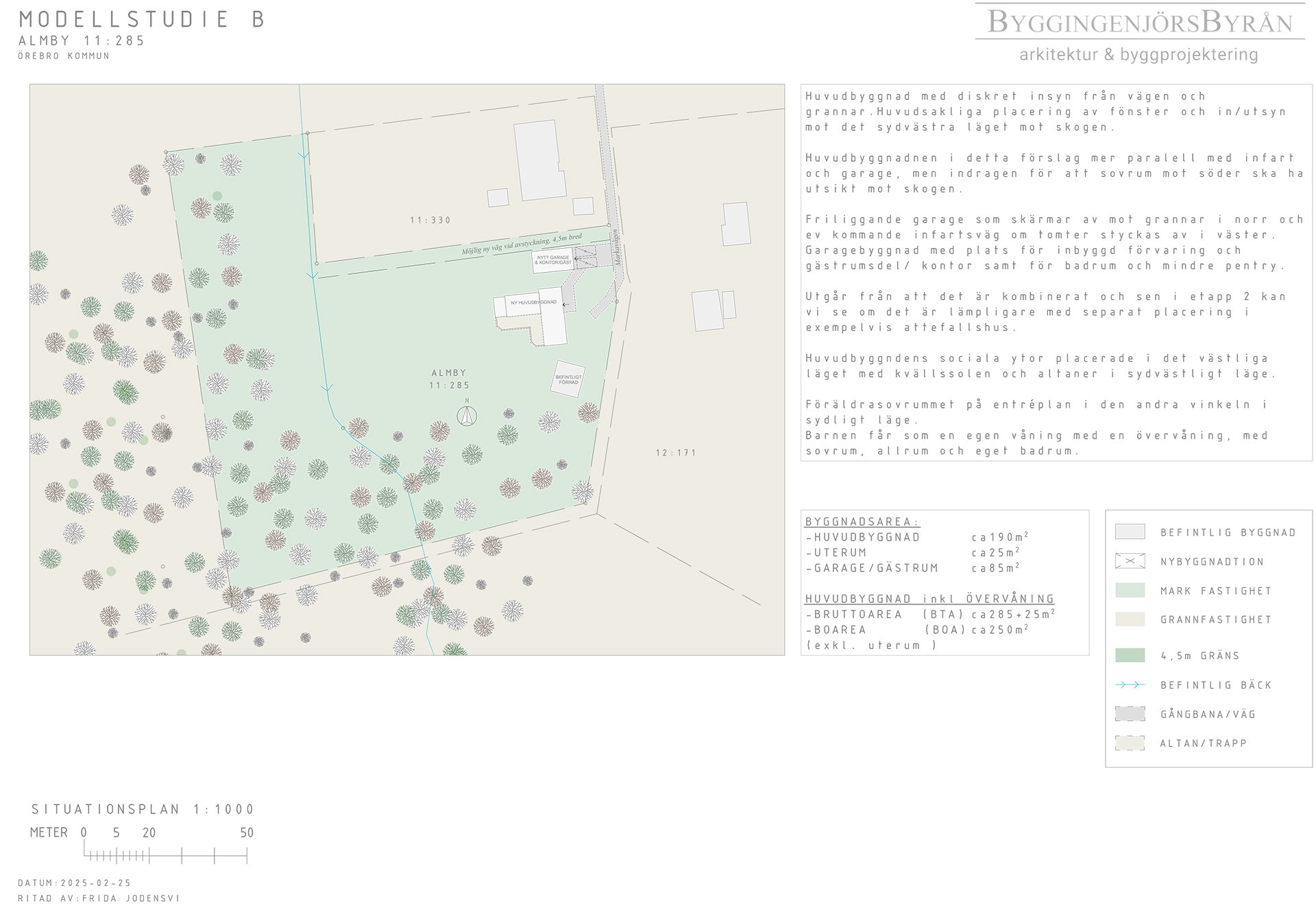Click the Nybyggnation crossed-box legend symbol

[1130, 561]
